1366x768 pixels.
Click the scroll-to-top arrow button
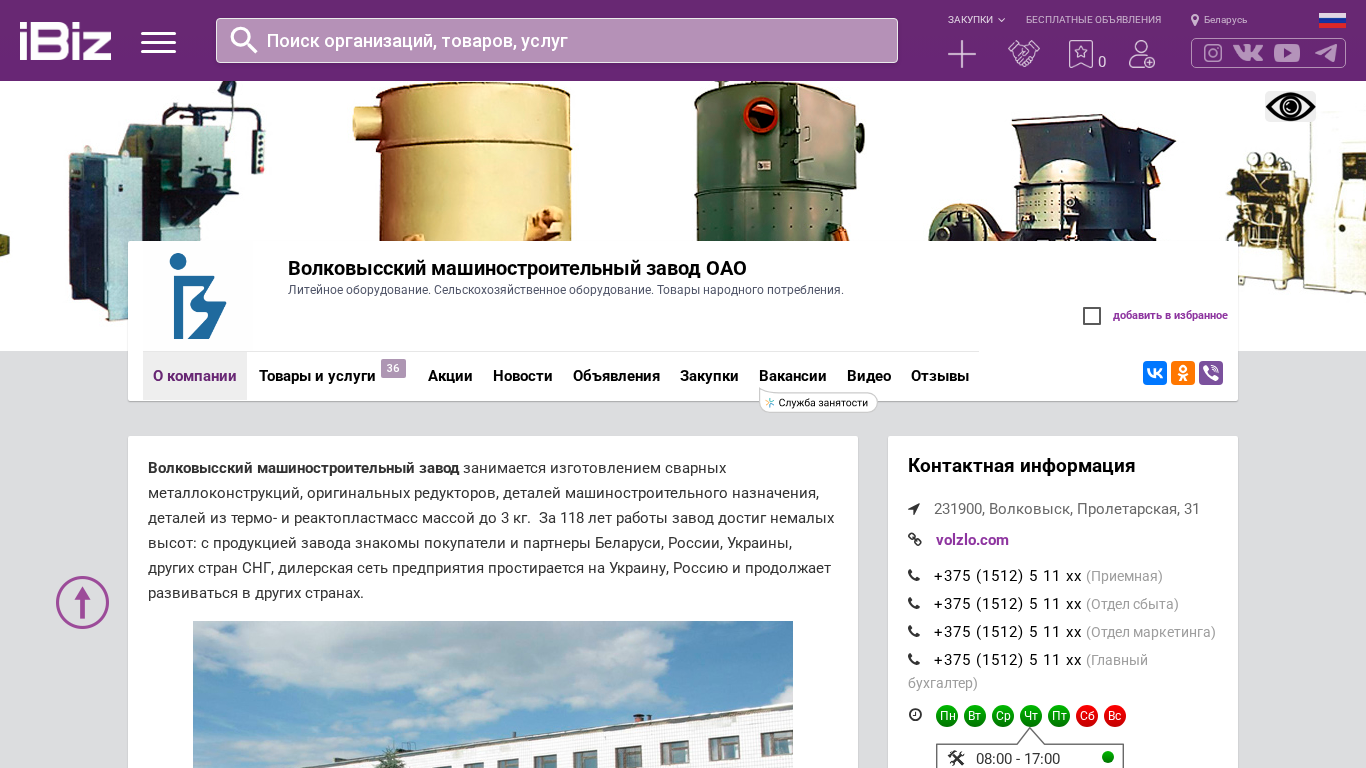click(x=82, y=602)
